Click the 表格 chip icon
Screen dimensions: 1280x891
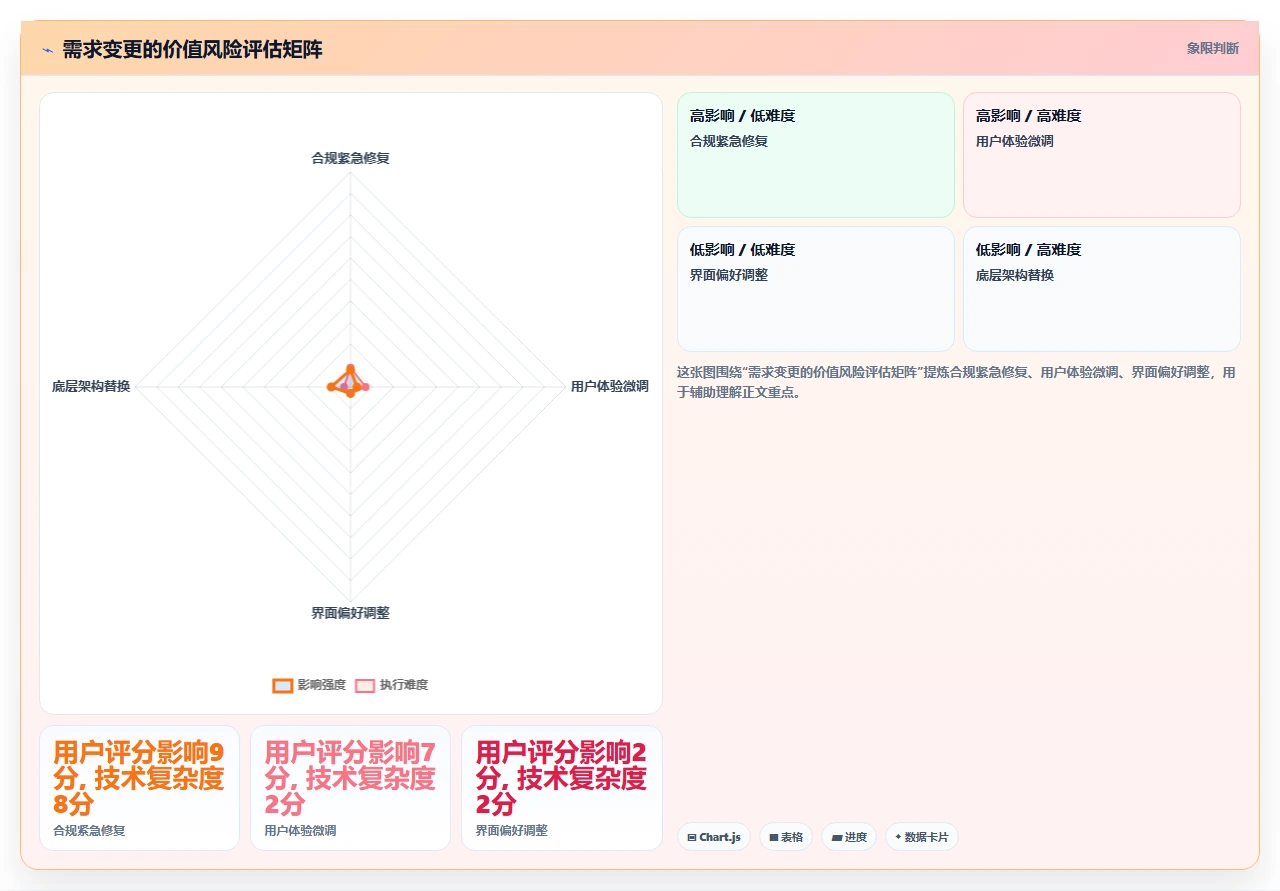(x=773, y=838)
